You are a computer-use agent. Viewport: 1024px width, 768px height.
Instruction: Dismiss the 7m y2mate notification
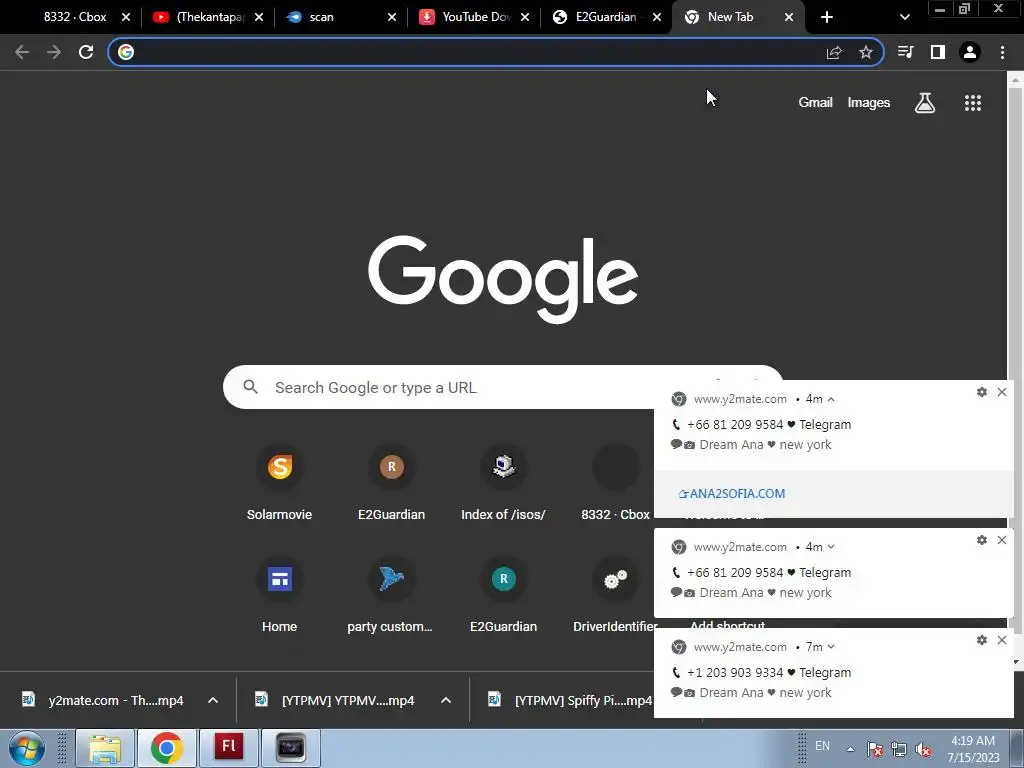coord(1002,640)
